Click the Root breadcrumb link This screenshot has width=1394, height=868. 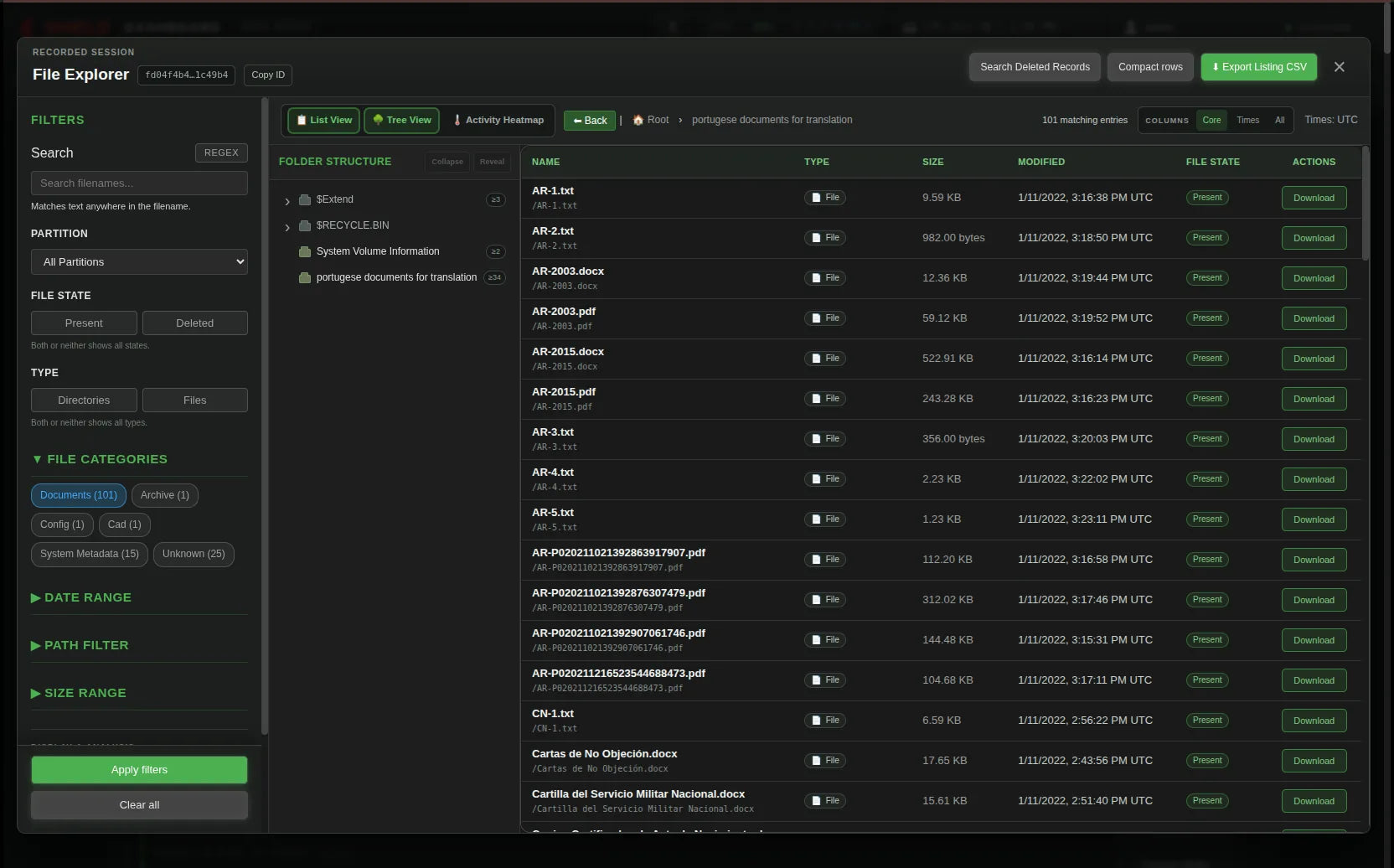[658, 120]
